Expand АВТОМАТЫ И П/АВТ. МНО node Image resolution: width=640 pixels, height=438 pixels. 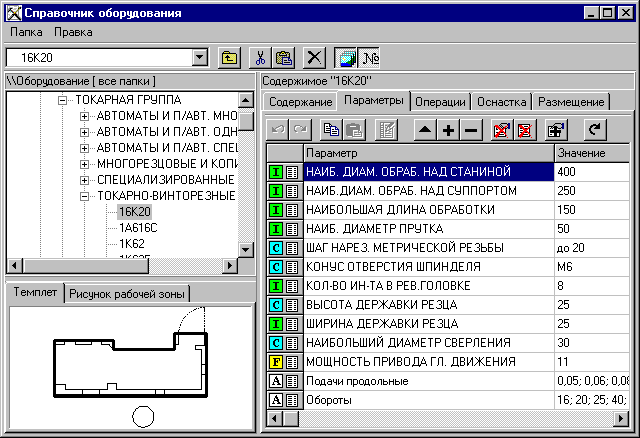point(84,116)
